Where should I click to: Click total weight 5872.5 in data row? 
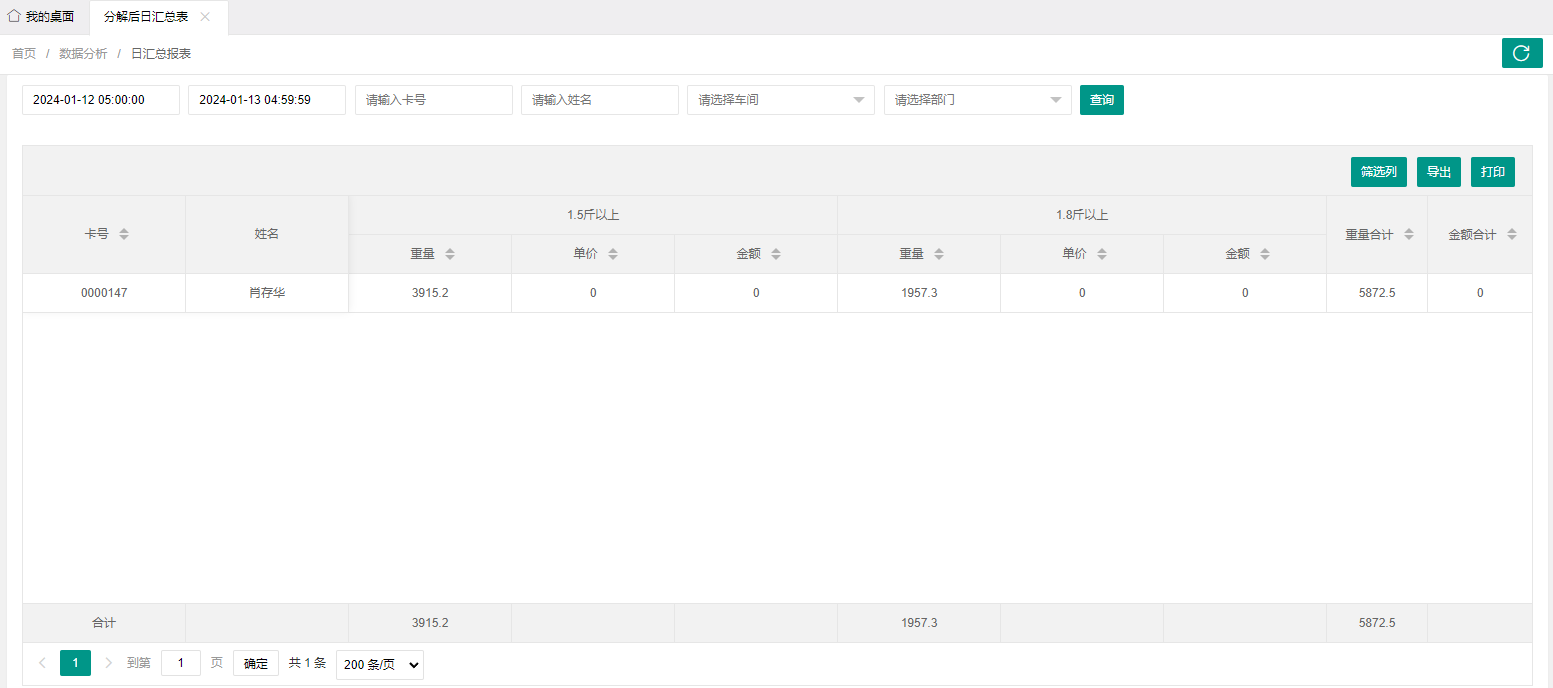pos(1377,293)
